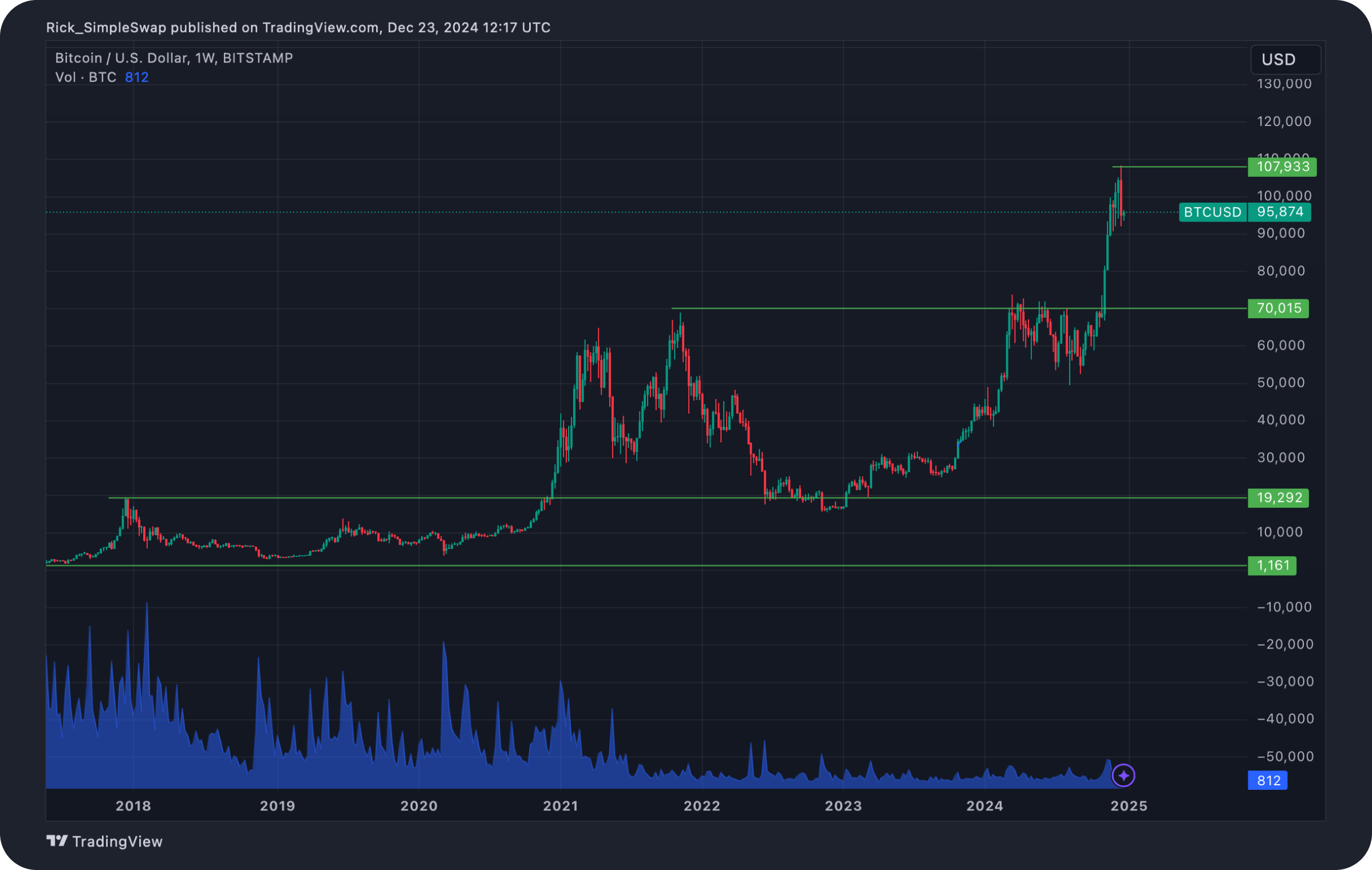The image size is (1372, 870).
Task: Click the Bitcoin / U.S. Dollar chart title
Action: tap(174, 58)
